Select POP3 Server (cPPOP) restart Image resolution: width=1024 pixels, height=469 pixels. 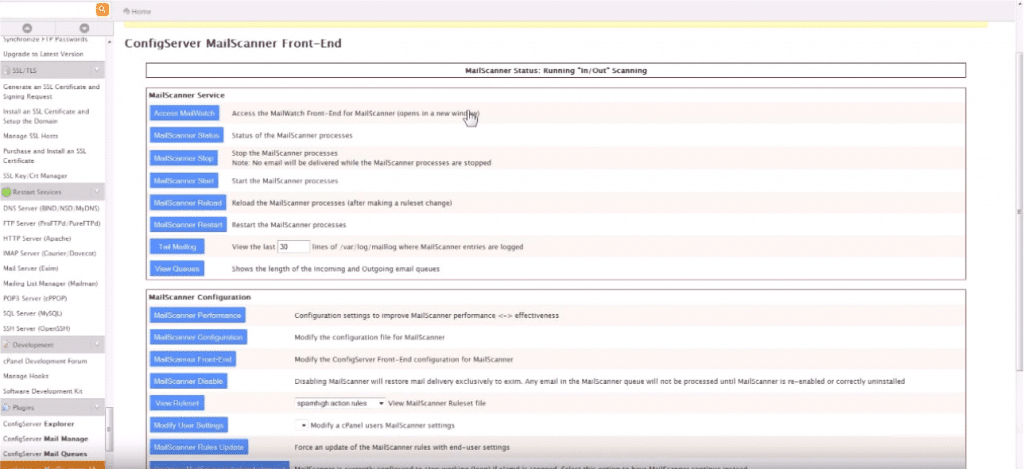pos(35,299)
